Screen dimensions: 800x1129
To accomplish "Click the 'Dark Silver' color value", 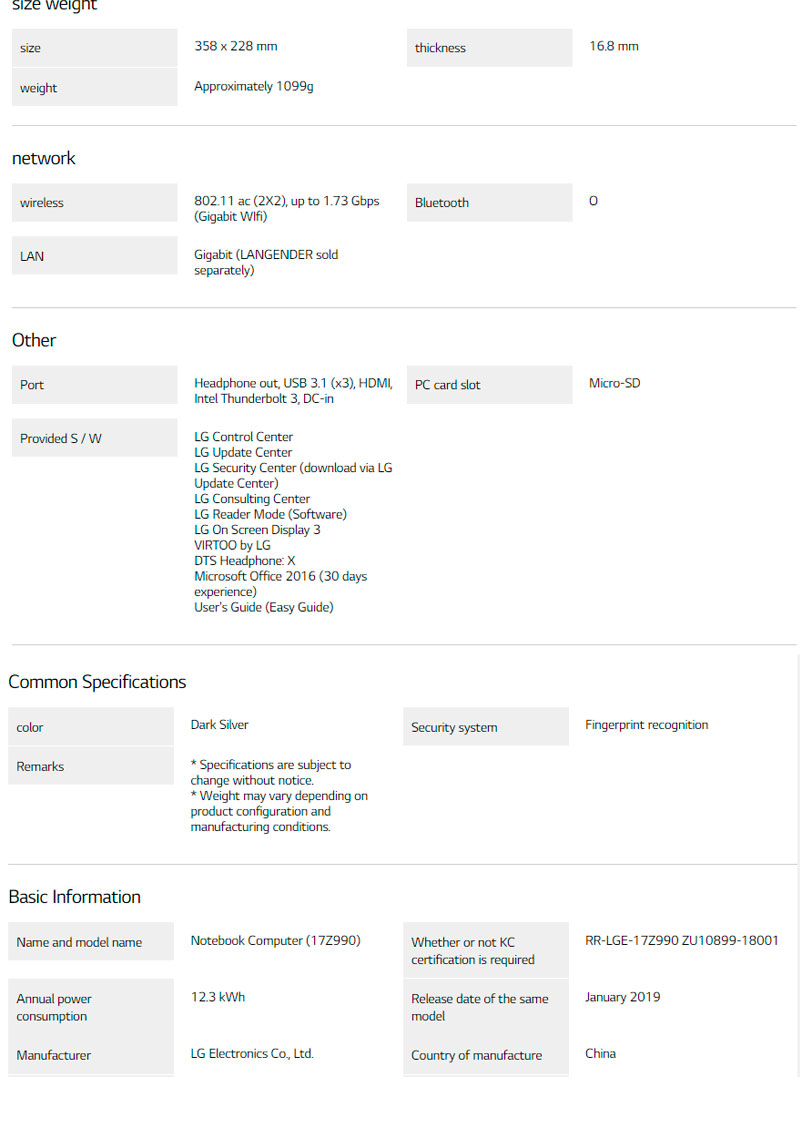I will (219, 725).
